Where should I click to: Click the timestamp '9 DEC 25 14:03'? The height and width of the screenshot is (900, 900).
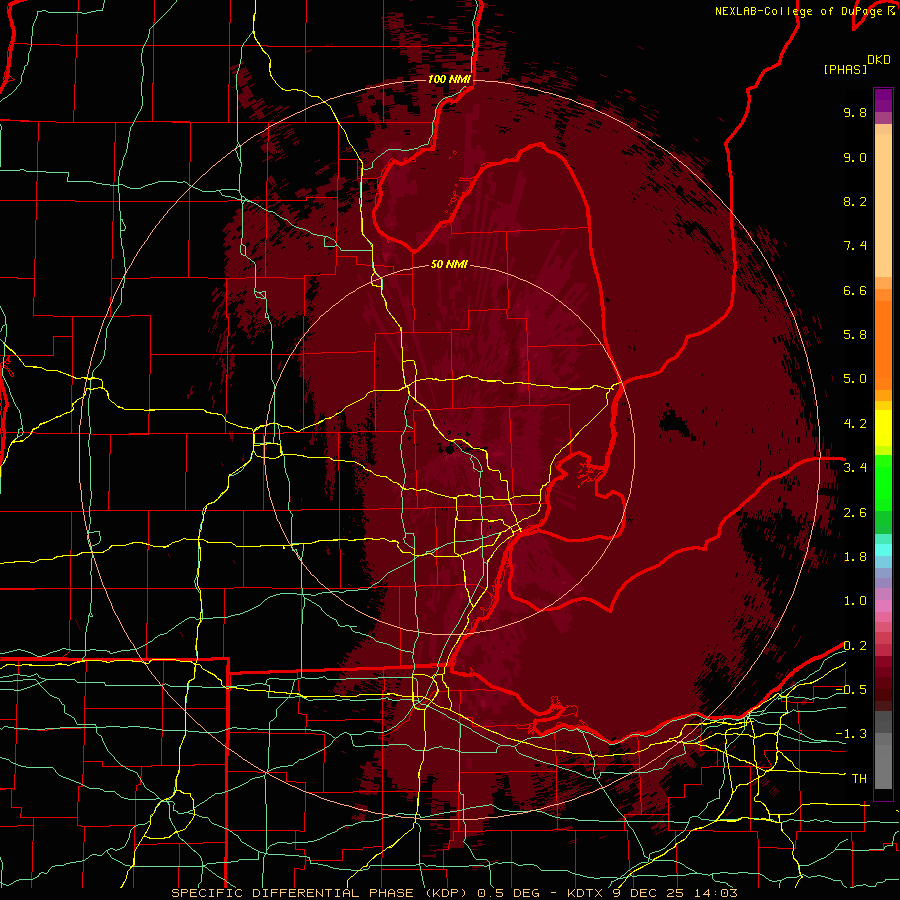coord(674,893)
